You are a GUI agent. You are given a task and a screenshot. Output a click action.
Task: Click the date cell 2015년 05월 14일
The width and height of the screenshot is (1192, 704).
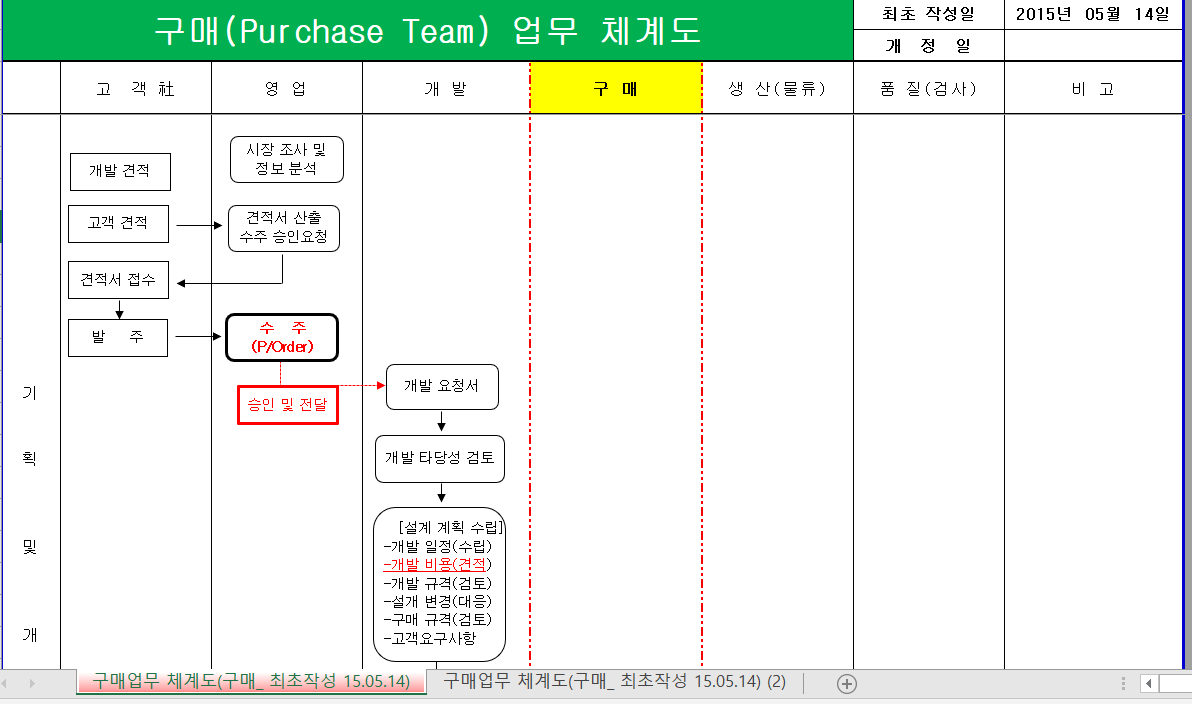tap(1093, 14)
